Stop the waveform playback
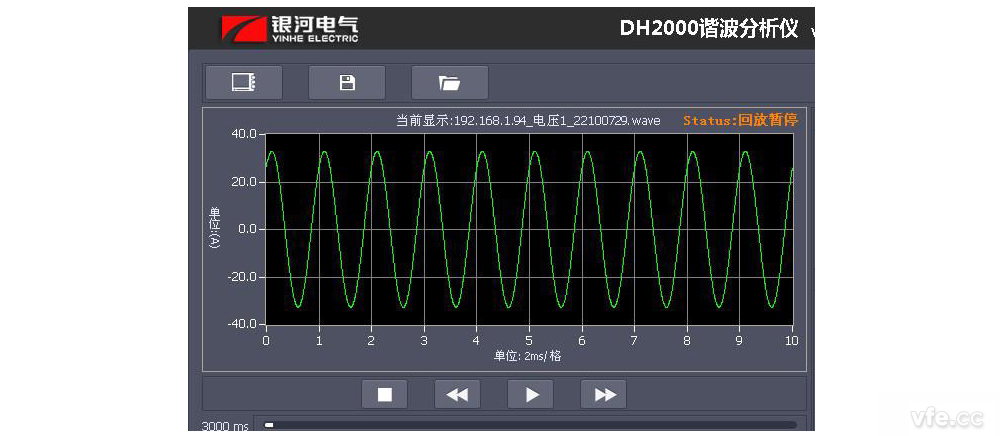This screenshot has width=1000, height=436. [384, 394]
